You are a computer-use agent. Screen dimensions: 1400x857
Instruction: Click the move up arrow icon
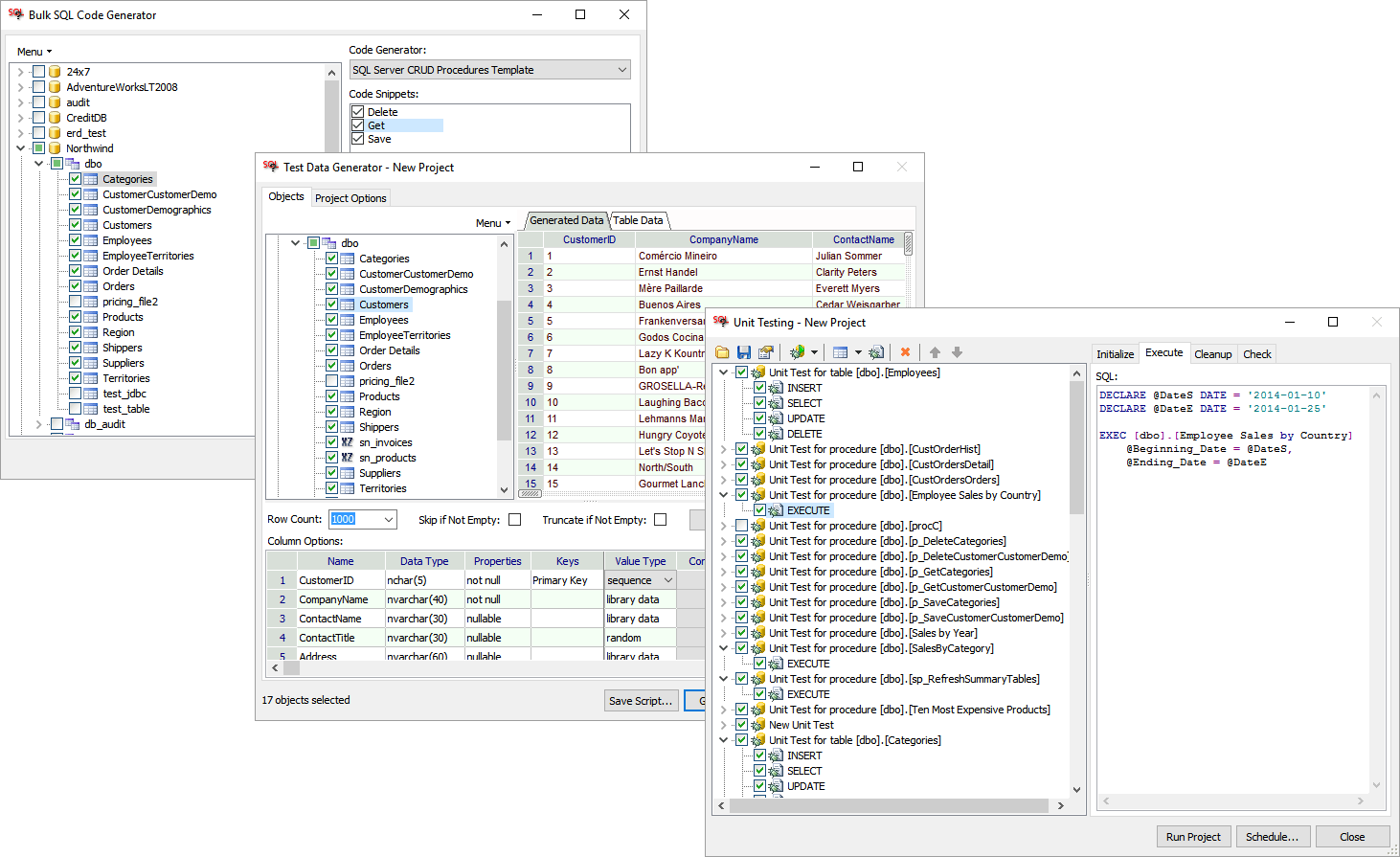tap(935, 352)
